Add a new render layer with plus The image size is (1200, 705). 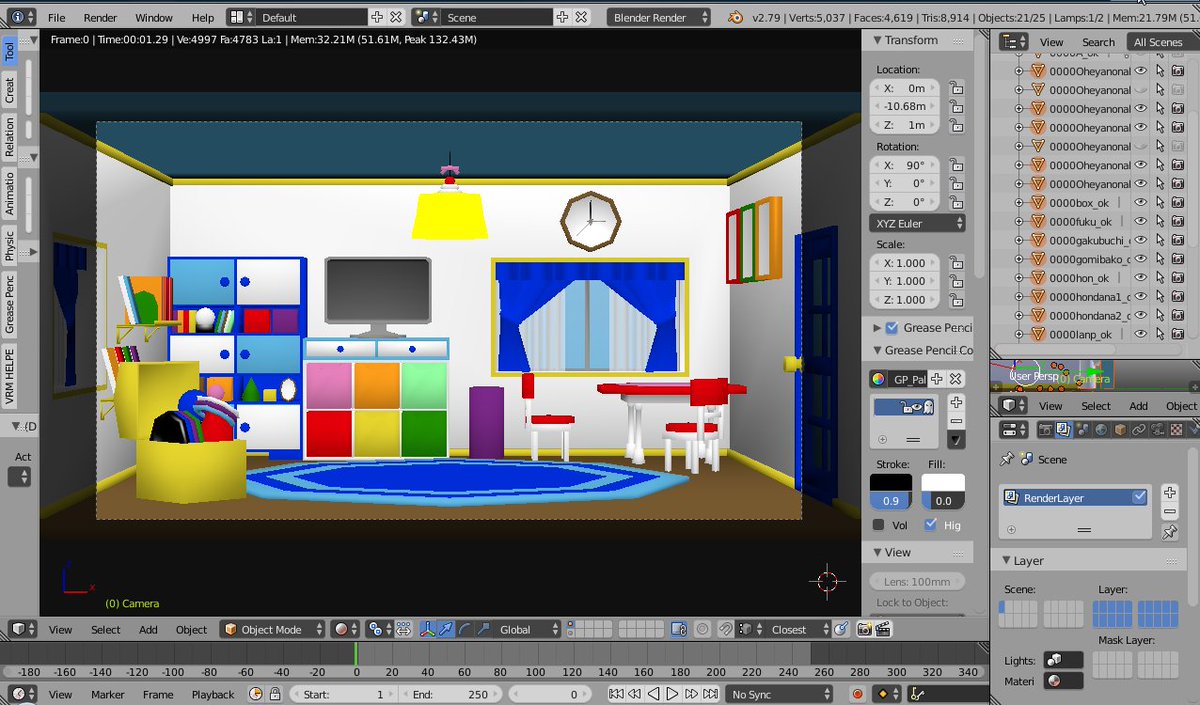pos(1170,493)
